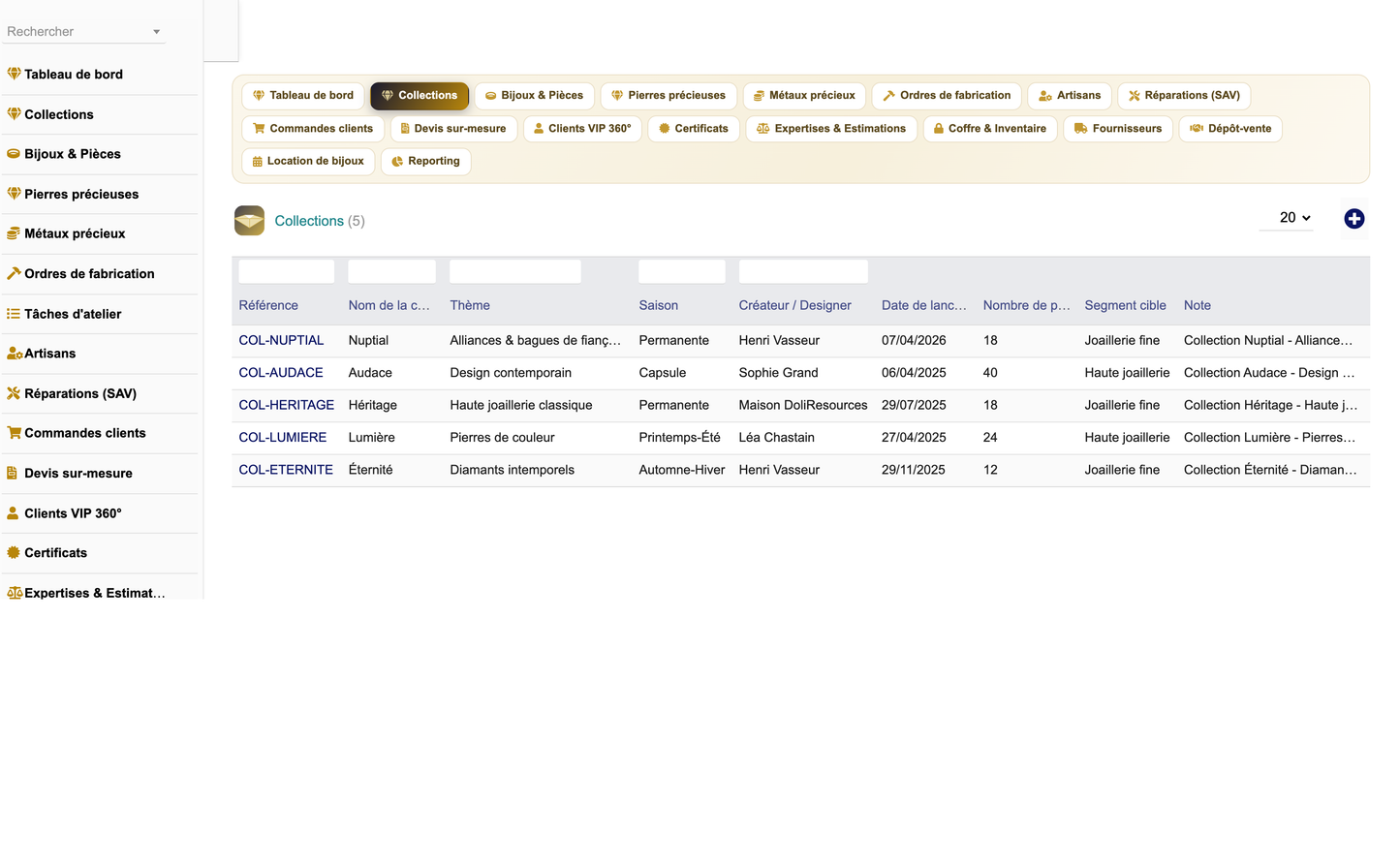
Task: Click the "Printemps-Été" season cell
Action: tap(679, 438)
